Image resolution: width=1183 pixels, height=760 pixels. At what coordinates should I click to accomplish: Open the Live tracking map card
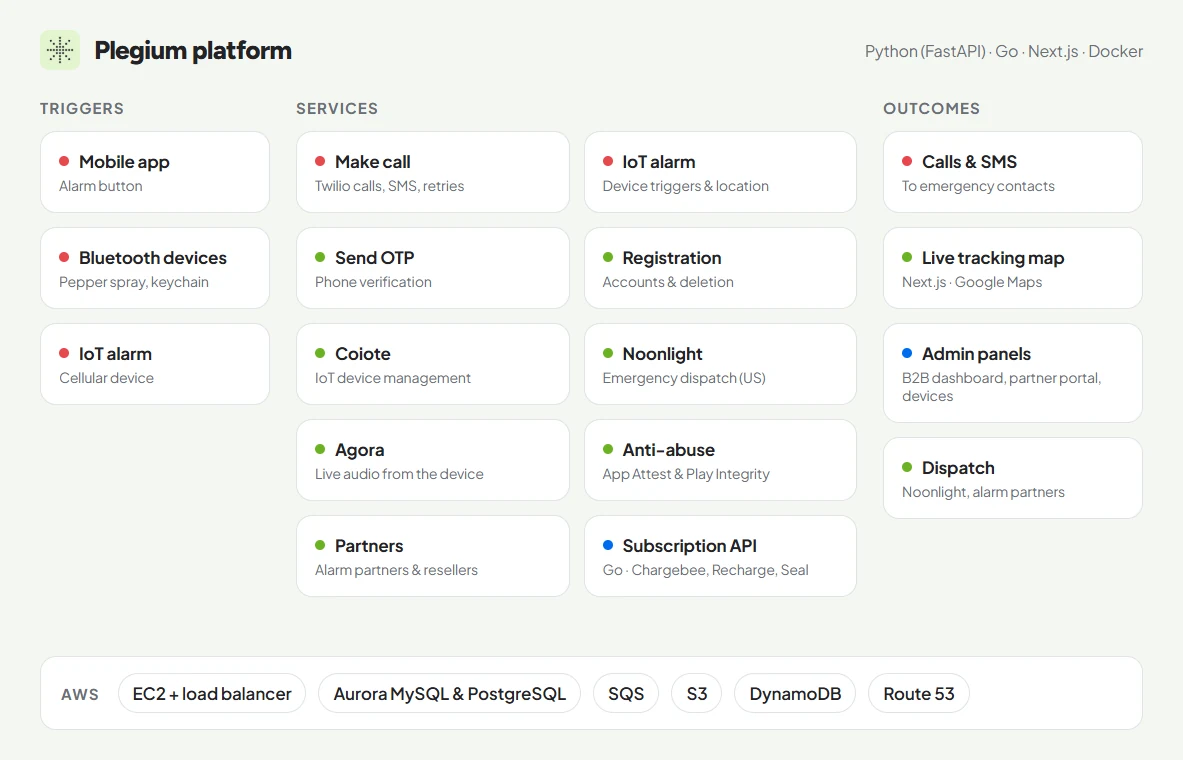coord(1012,268)
